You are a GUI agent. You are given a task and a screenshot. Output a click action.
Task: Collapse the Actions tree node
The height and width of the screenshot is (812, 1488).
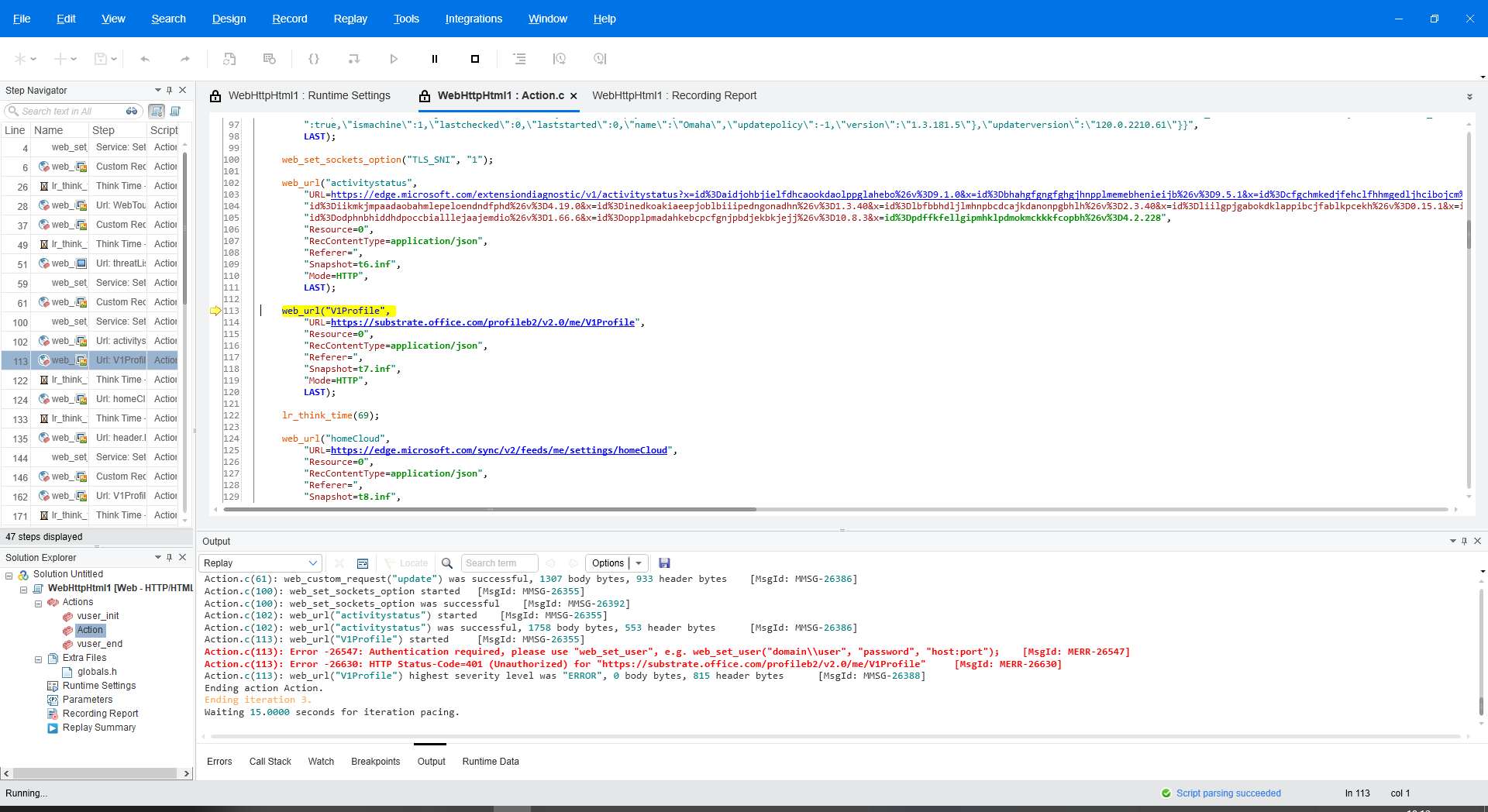tap(38, 604)
